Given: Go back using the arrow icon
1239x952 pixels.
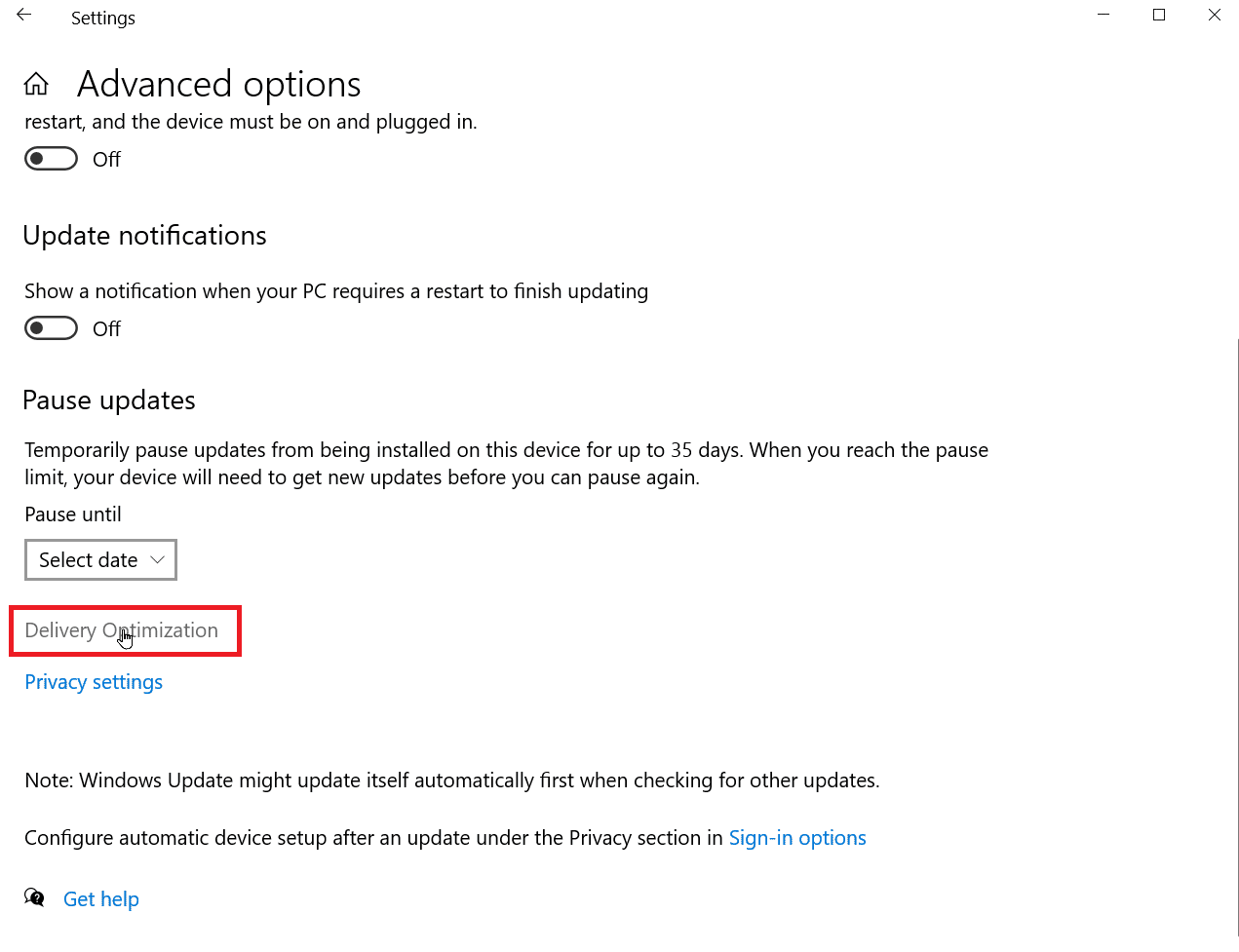Looking at the screenshot, I should click(x=24, y=16).
